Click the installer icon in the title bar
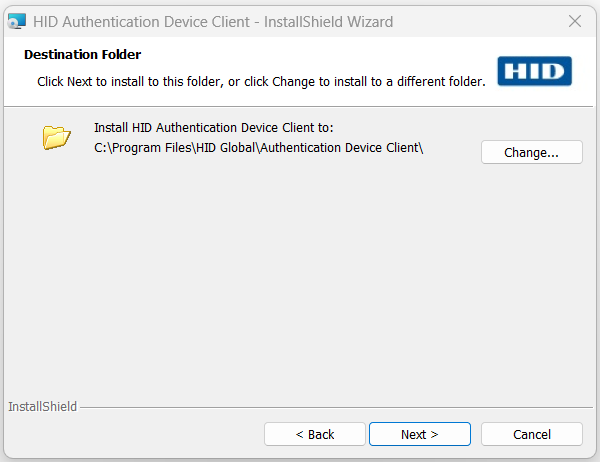 tap(17, 21)
